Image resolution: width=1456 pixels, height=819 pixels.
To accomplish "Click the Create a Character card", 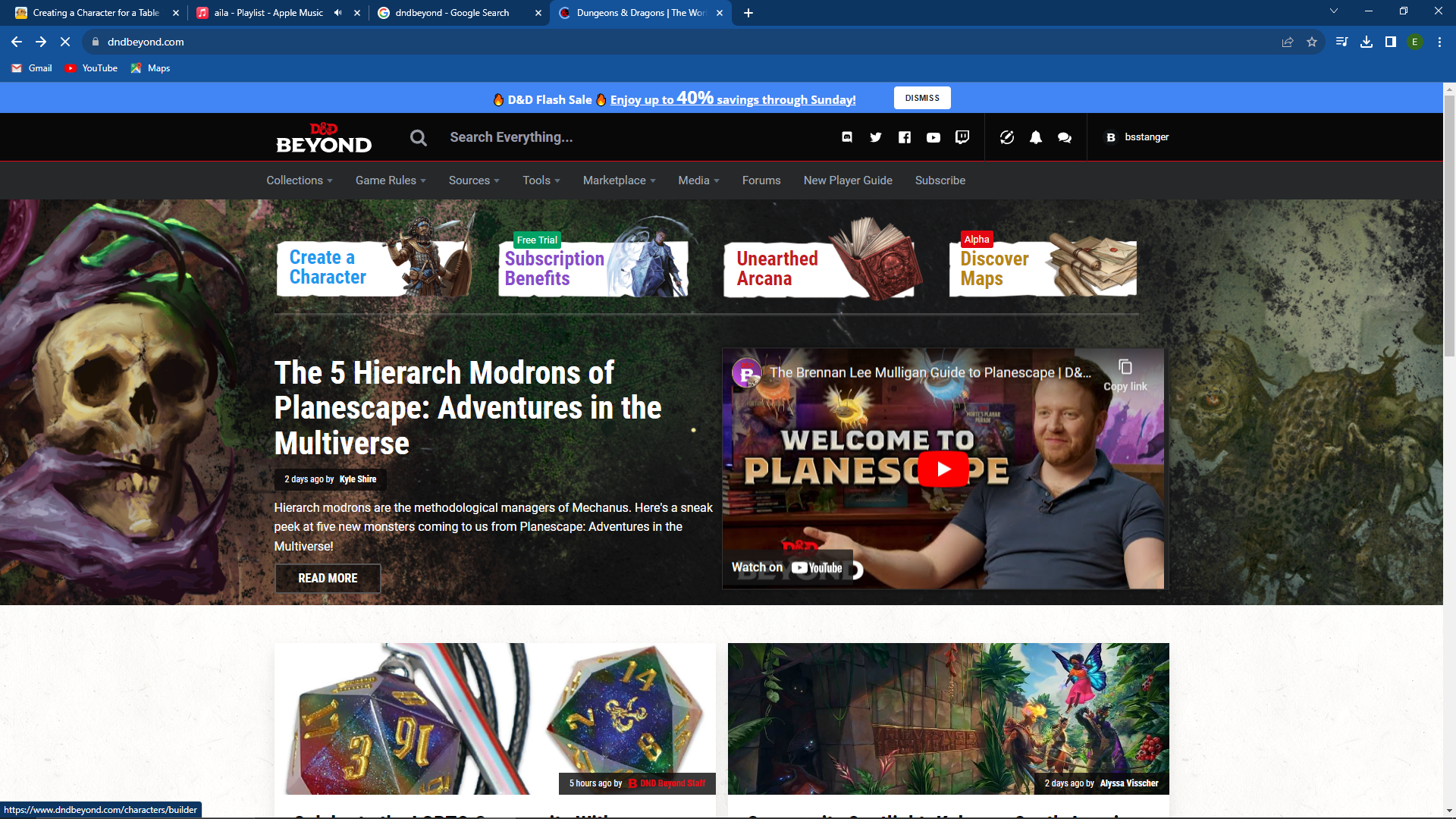I will tap(375, 267).
